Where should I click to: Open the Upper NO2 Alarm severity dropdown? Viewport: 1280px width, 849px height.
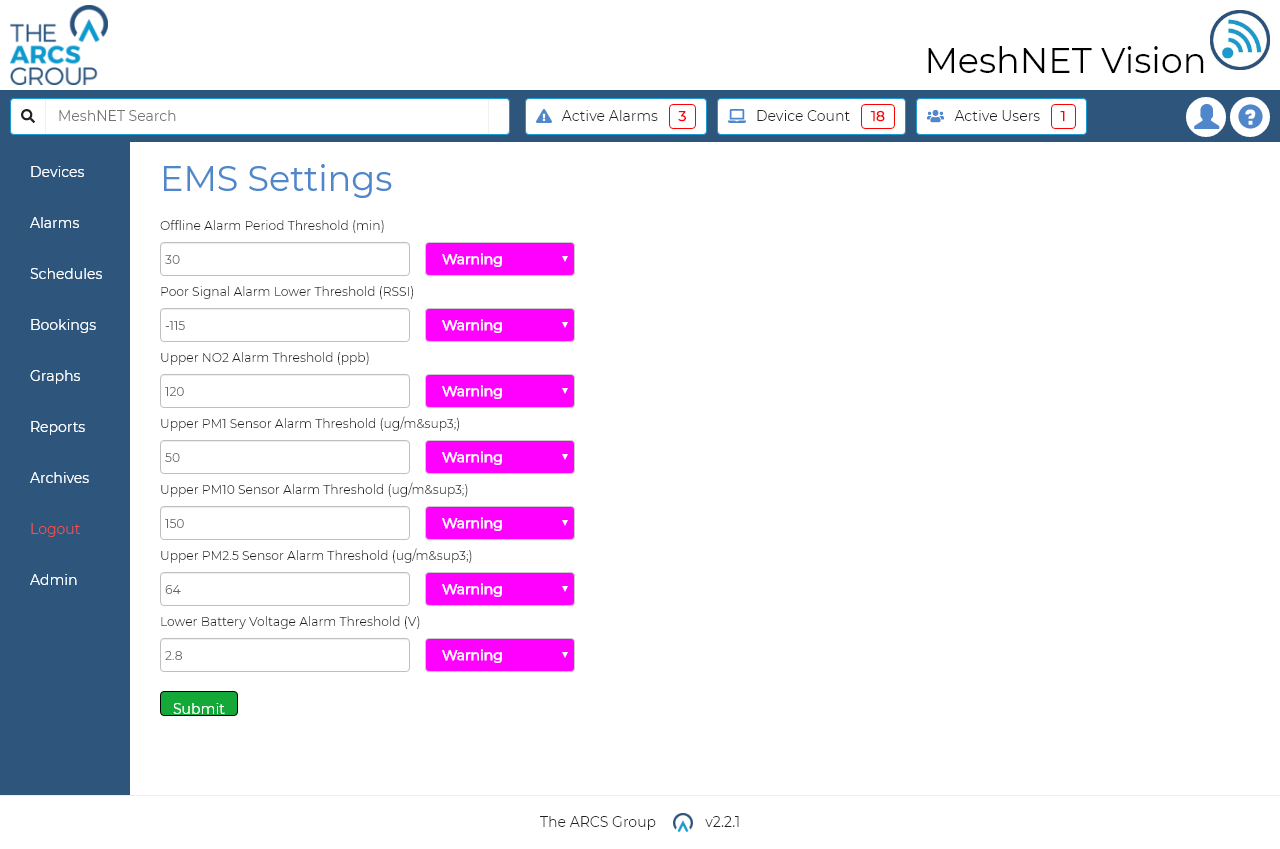(x=499, y=391)
